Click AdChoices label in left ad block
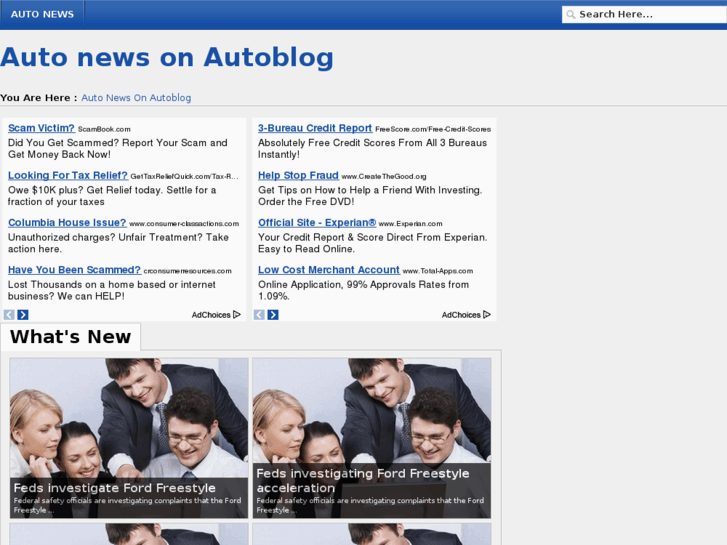 [x=211, y=315]
